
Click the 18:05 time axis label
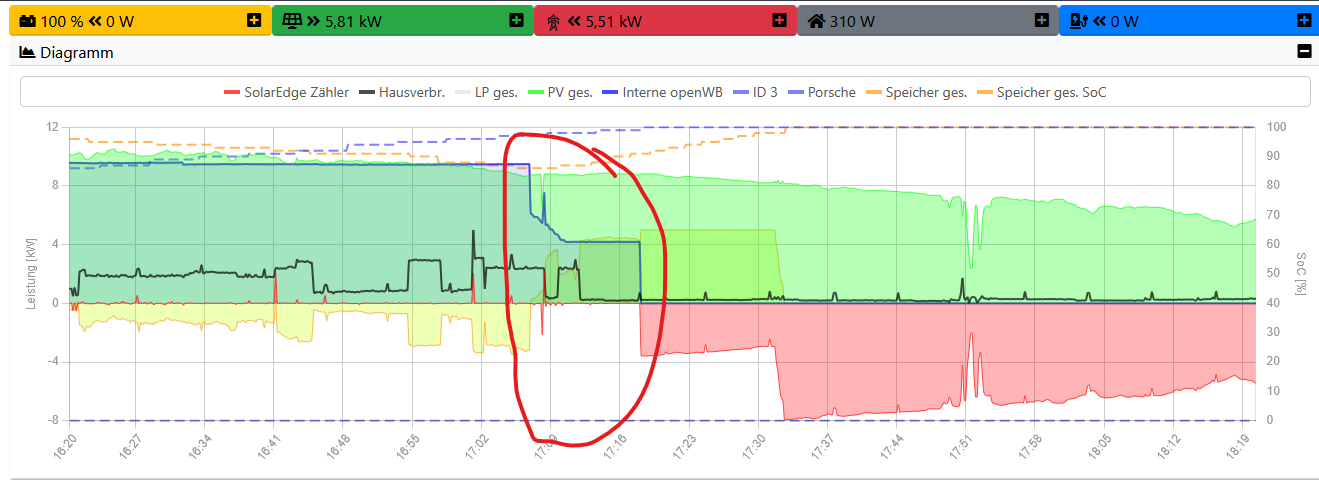point(1099,446)
